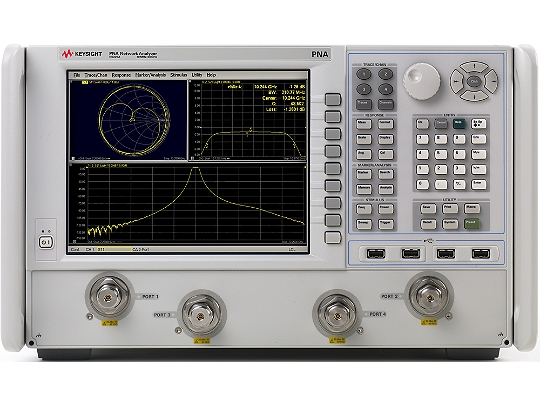
Task: Push the teal Help key
Action: (x=459, y=124)
